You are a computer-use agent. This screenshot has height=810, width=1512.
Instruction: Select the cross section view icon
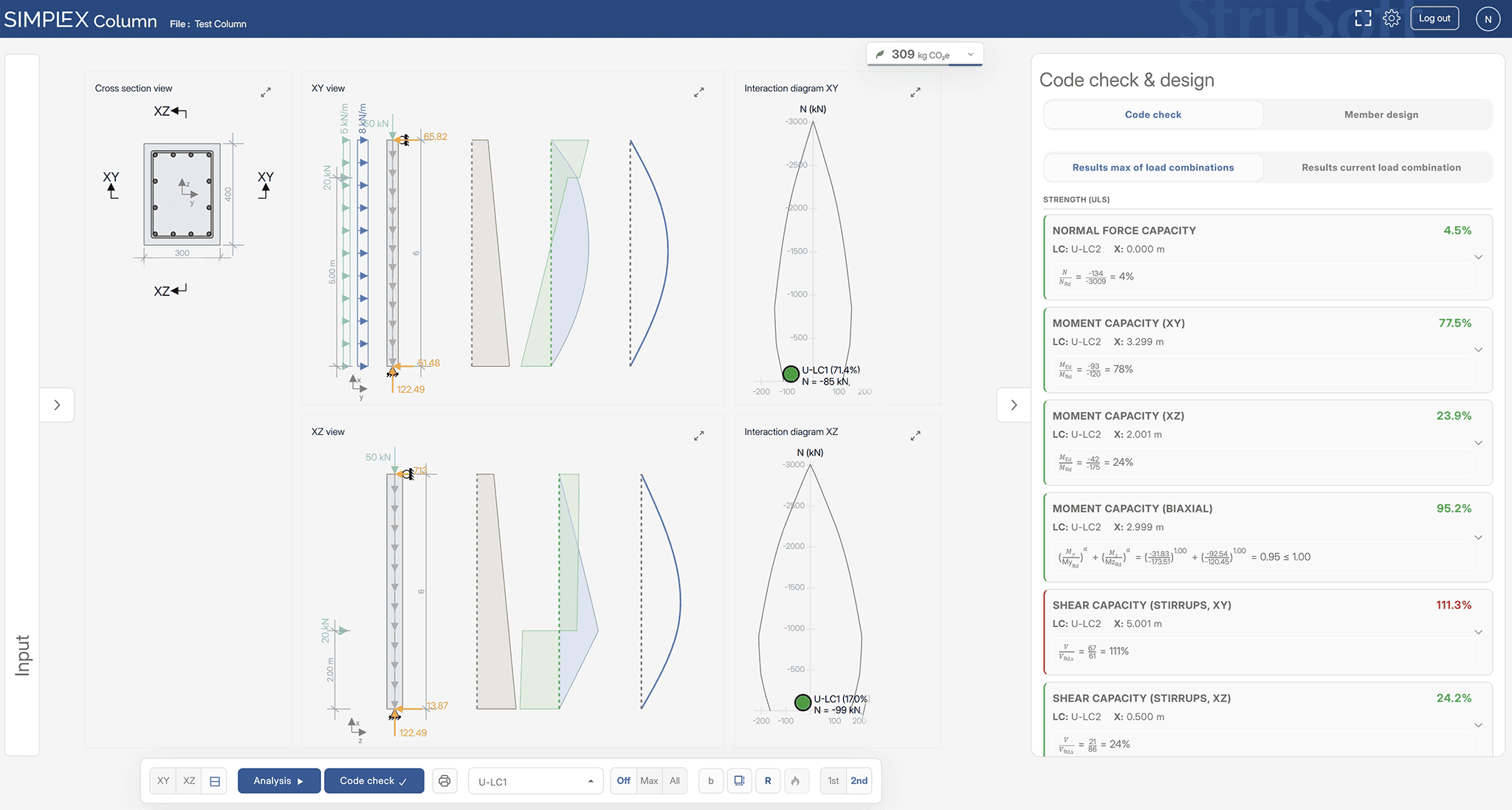click(215, 781)
